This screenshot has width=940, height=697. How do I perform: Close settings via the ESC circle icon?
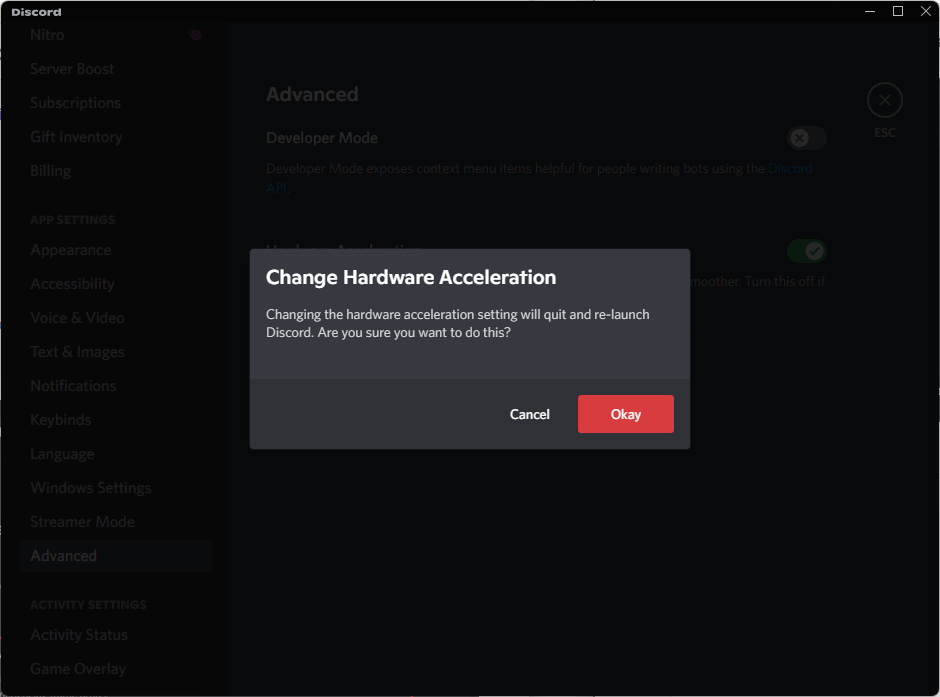pos(884,100)
